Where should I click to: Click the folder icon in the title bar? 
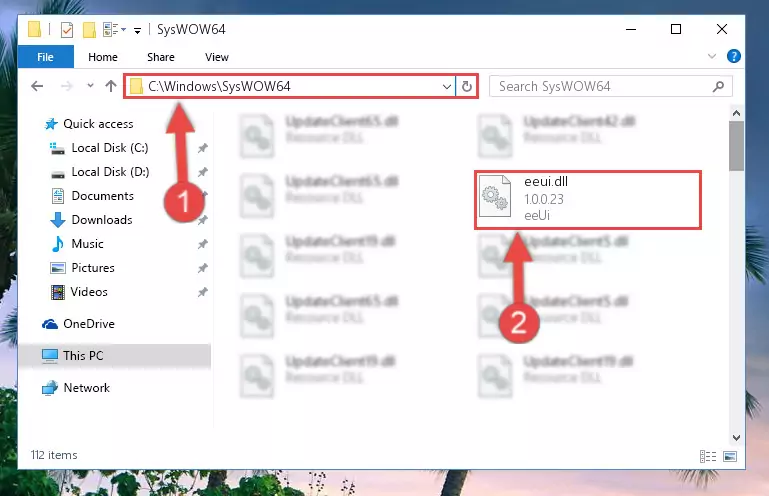(x=34, y=29)
